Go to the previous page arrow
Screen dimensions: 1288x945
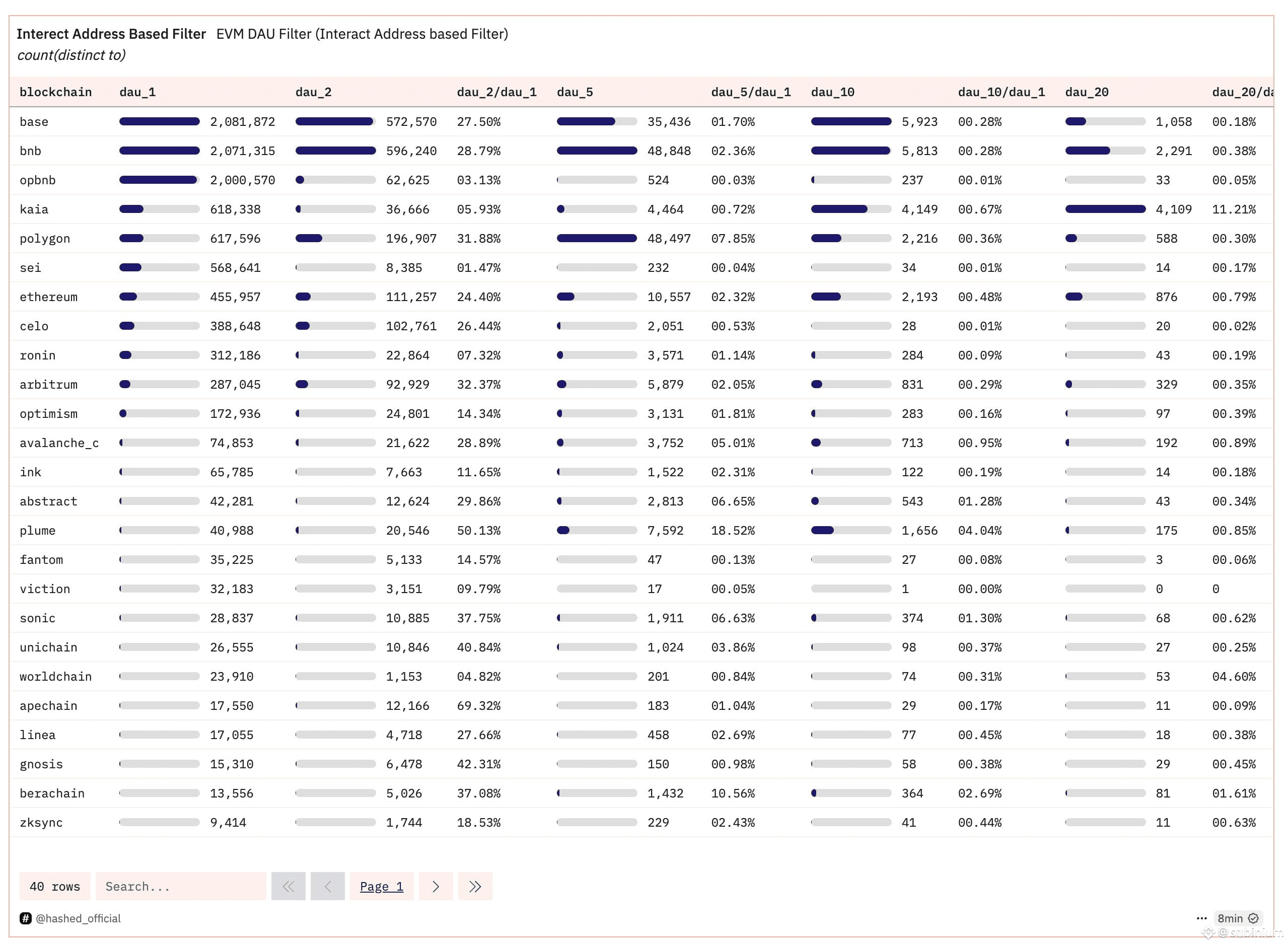[x=328, y=886]
